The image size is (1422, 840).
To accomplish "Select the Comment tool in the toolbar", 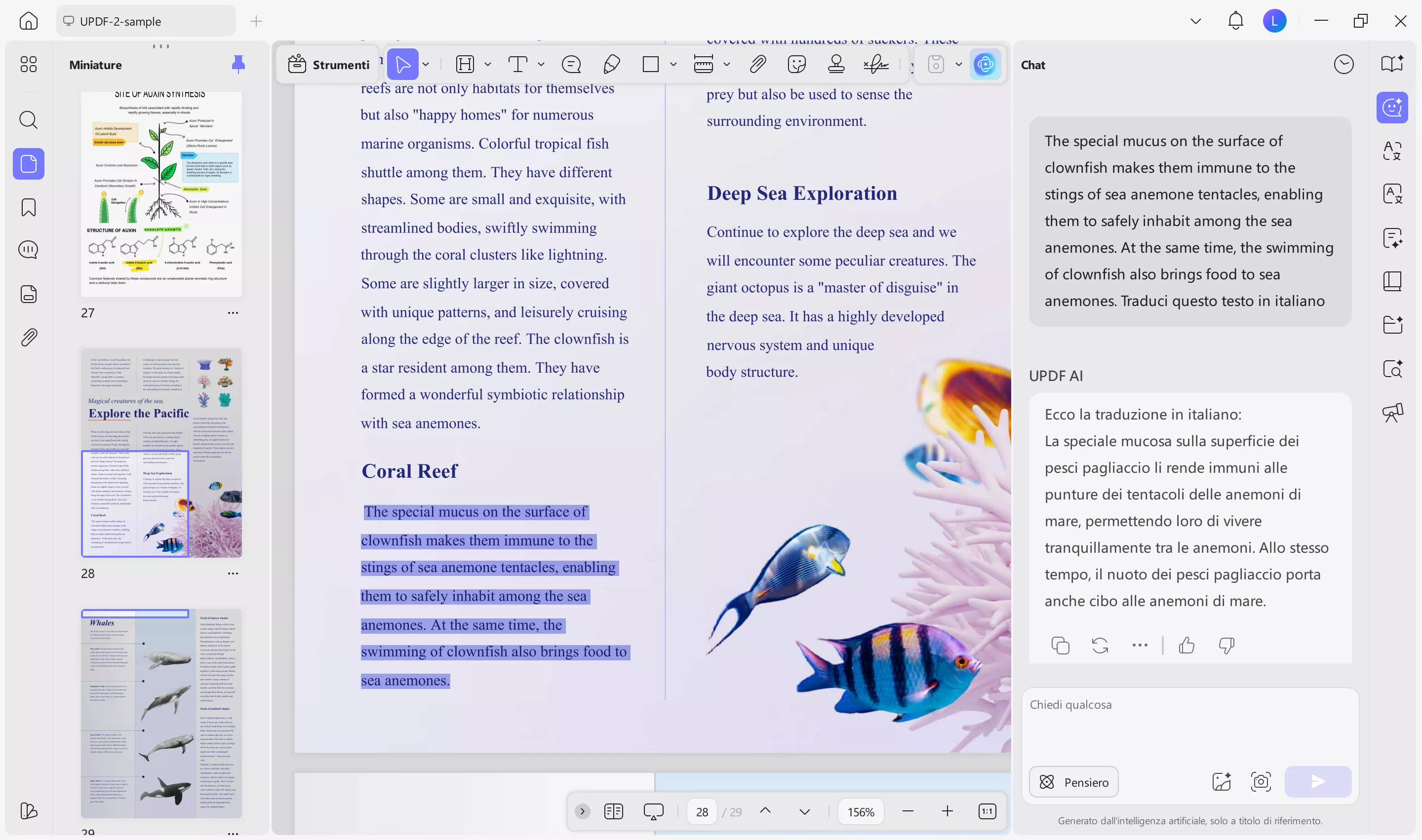I will click(x=571, y=64).
